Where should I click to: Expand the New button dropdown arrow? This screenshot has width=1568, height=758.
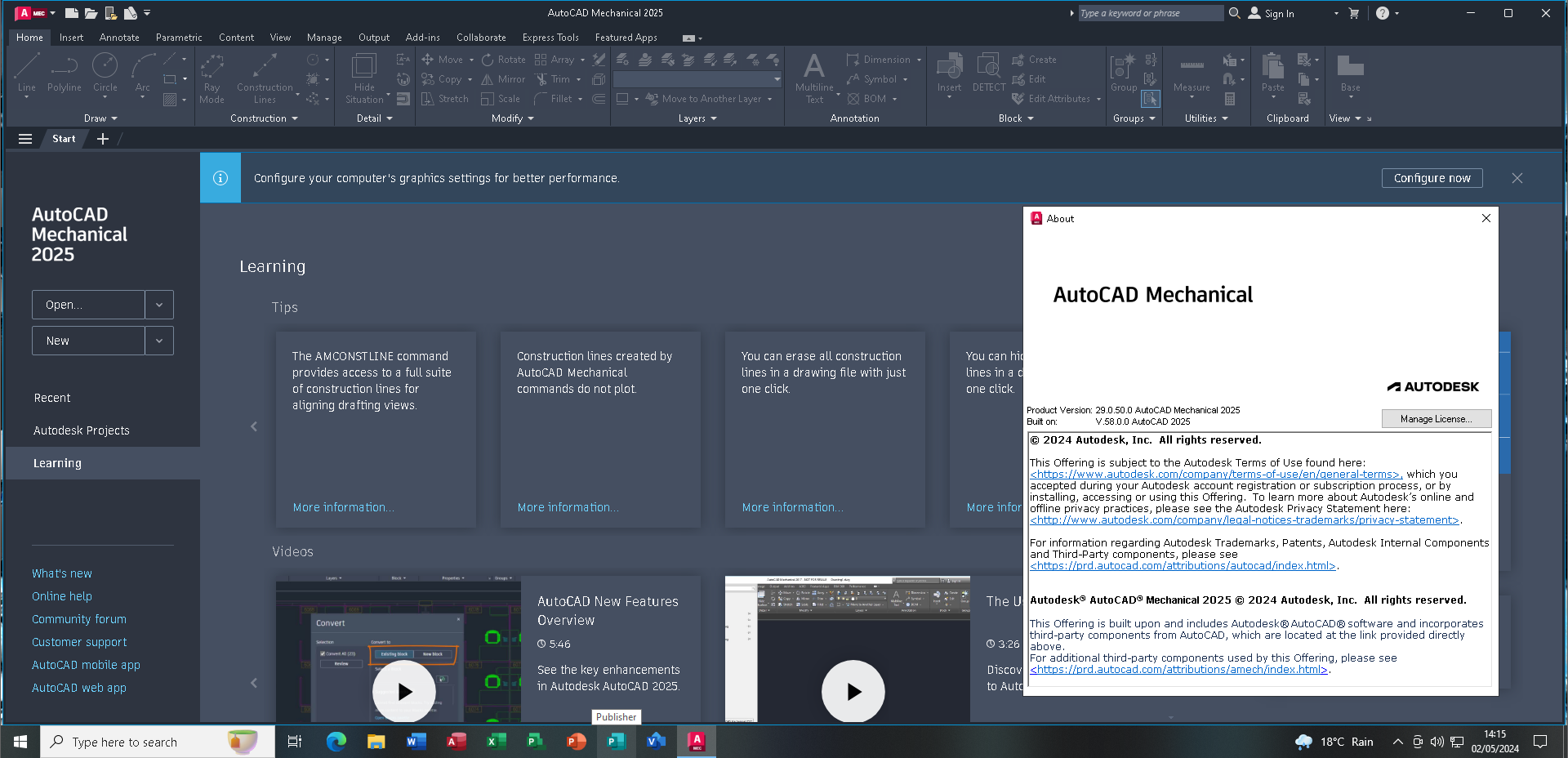click(159, 341)
